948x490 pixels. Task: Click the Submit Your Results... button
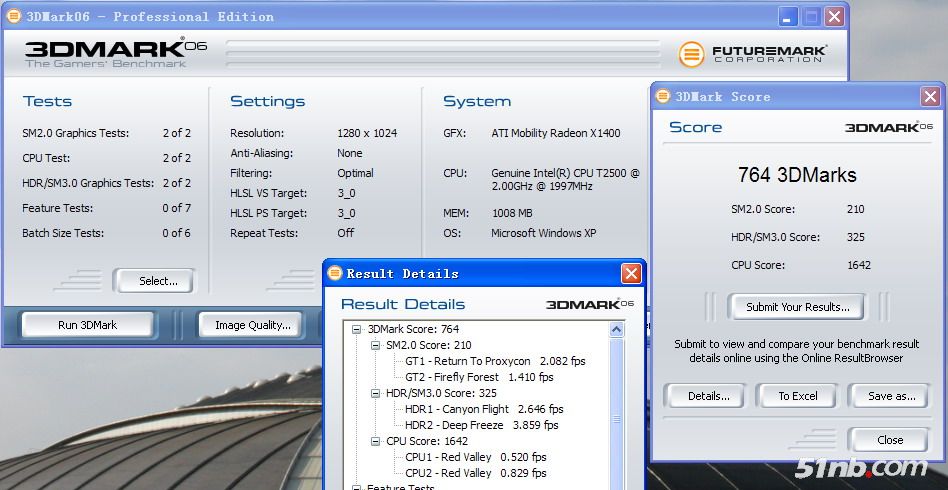click(x=797, y=307)
